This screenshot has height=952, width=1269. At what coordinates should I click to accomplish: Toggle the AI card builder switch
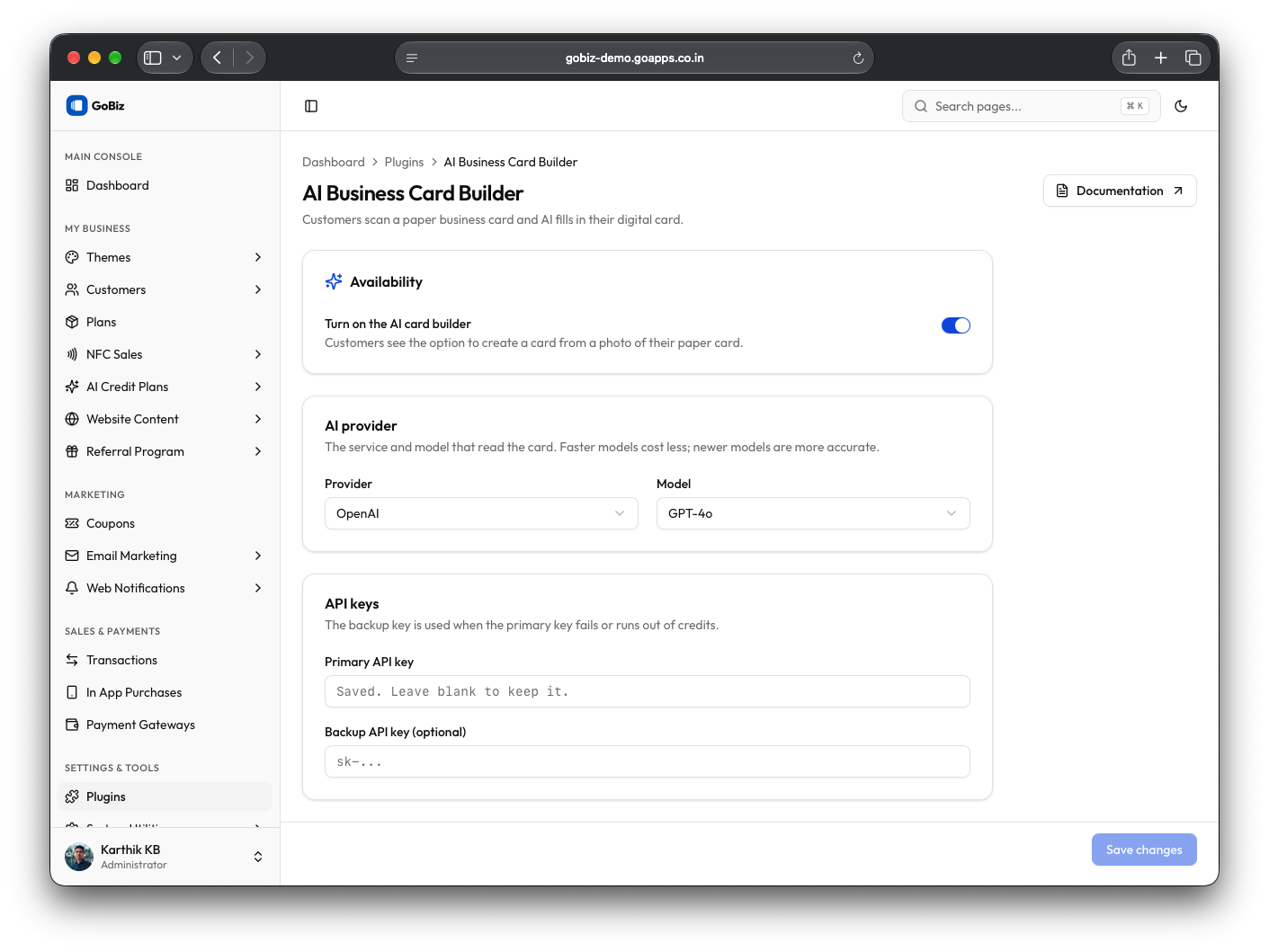coord(956,325)
